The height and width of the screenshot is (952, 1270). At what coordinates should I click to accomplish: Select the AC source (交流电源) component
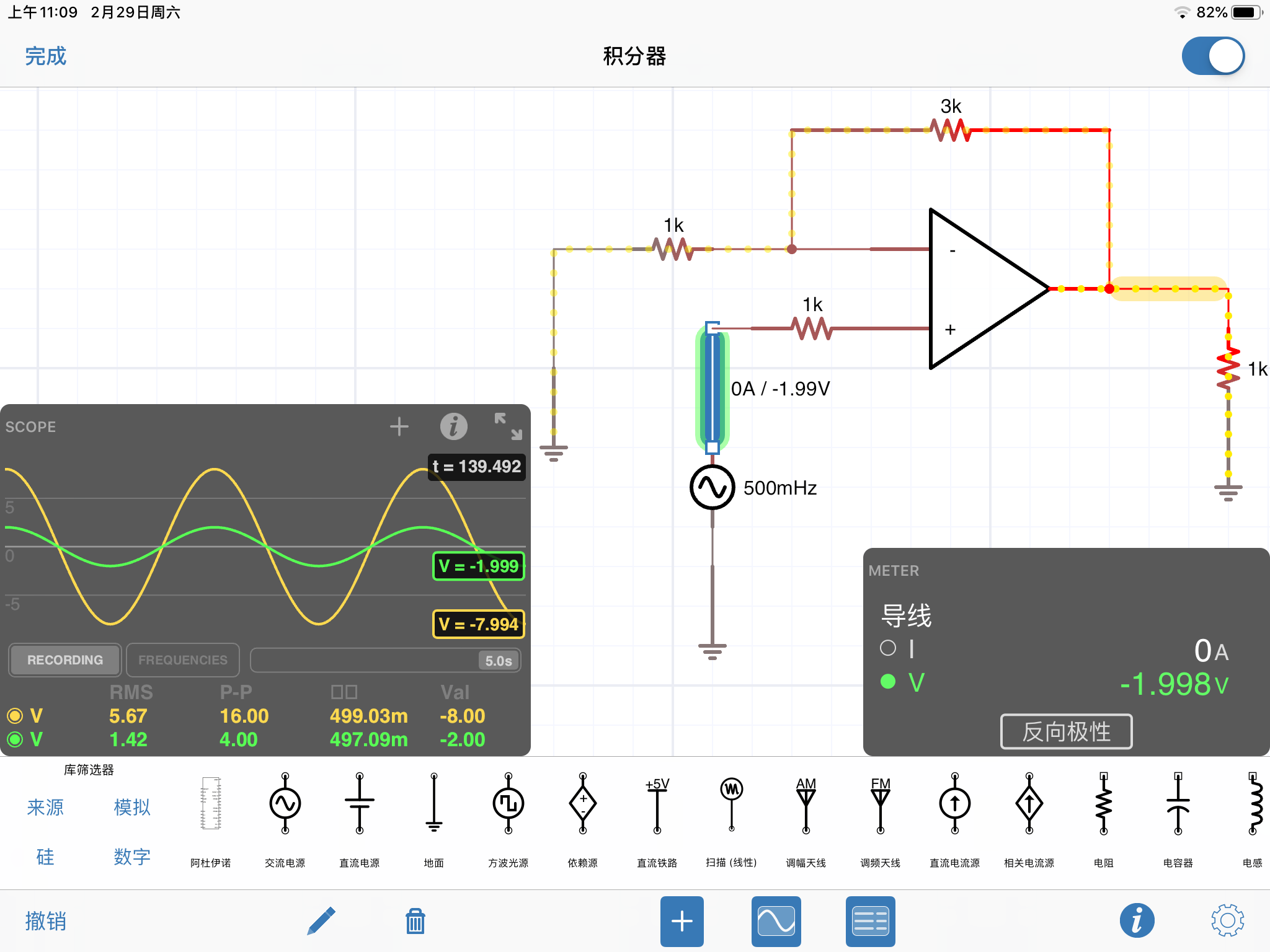pos(285,804)
